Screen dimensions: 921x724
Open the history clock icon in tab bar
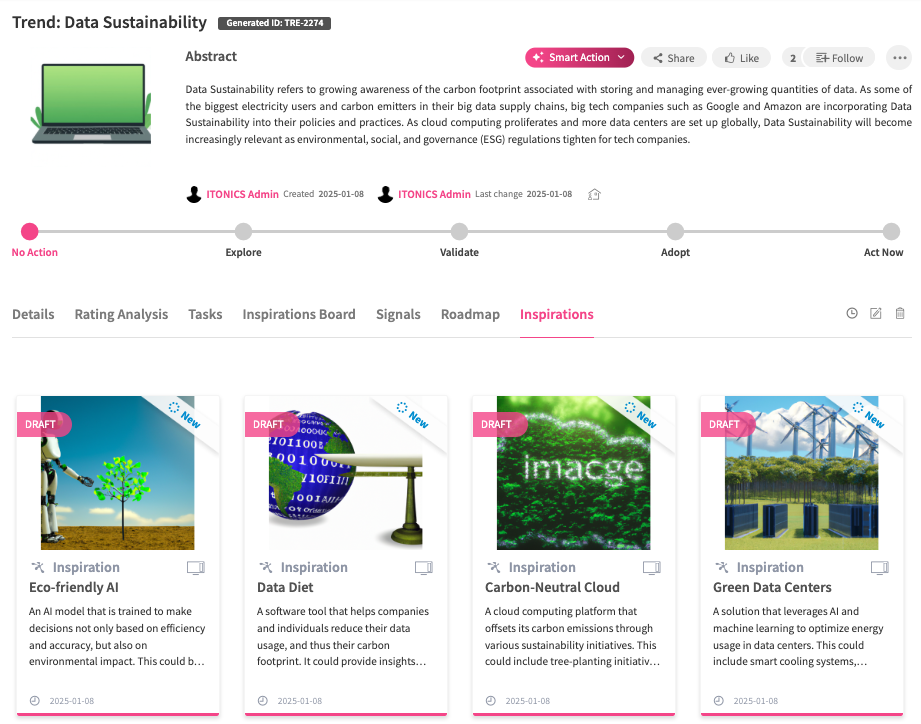tap(852, 314)
